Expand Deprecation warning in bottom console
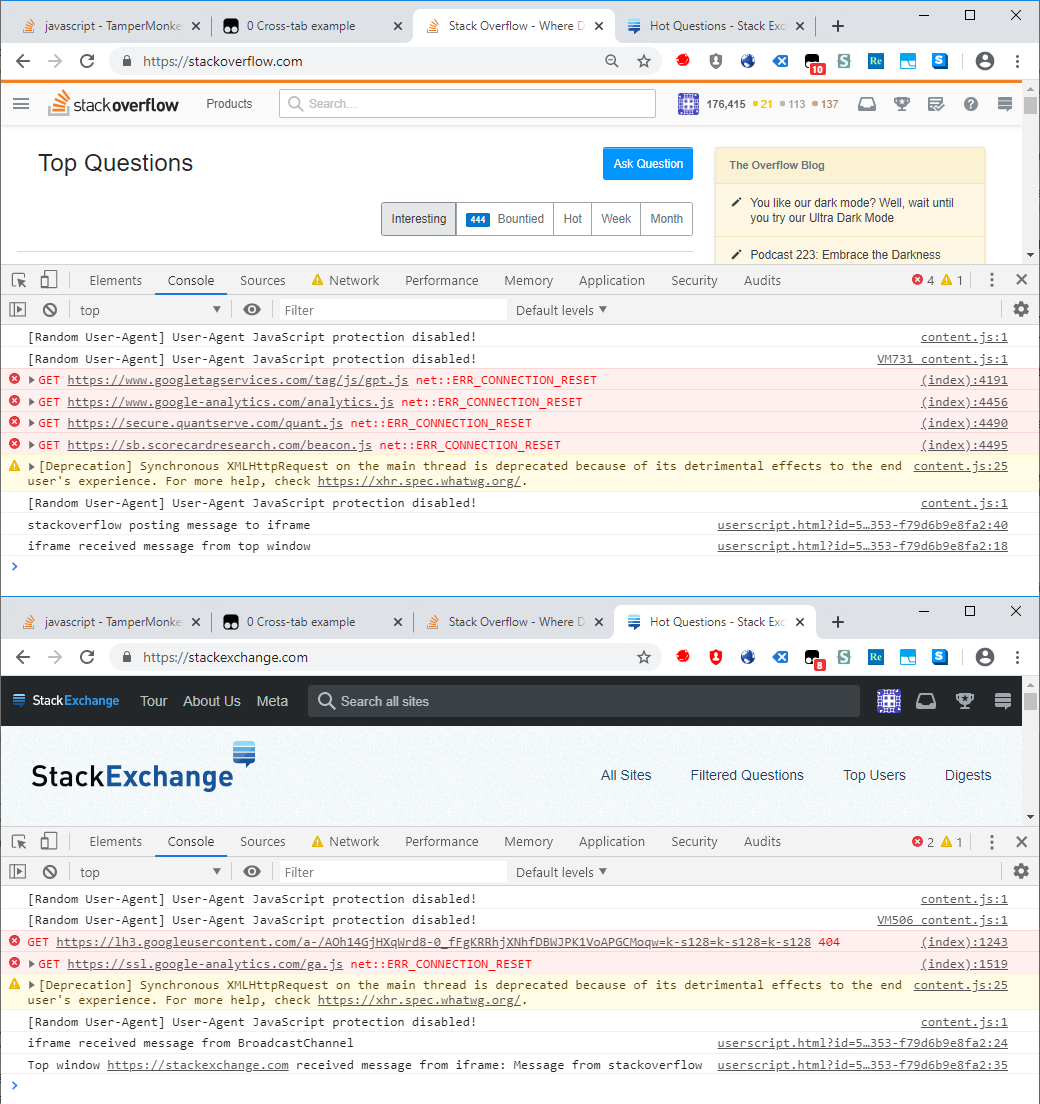Viewport: 1040px width, 1104px height. pos(32,985)
